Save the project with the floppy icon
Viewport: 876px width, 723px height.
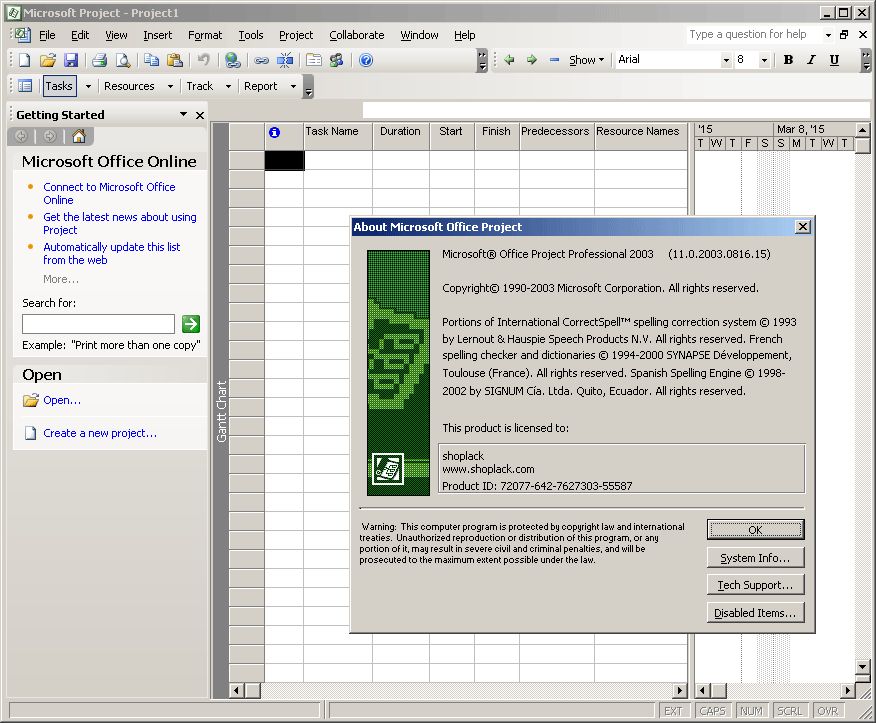pos(71,60)
